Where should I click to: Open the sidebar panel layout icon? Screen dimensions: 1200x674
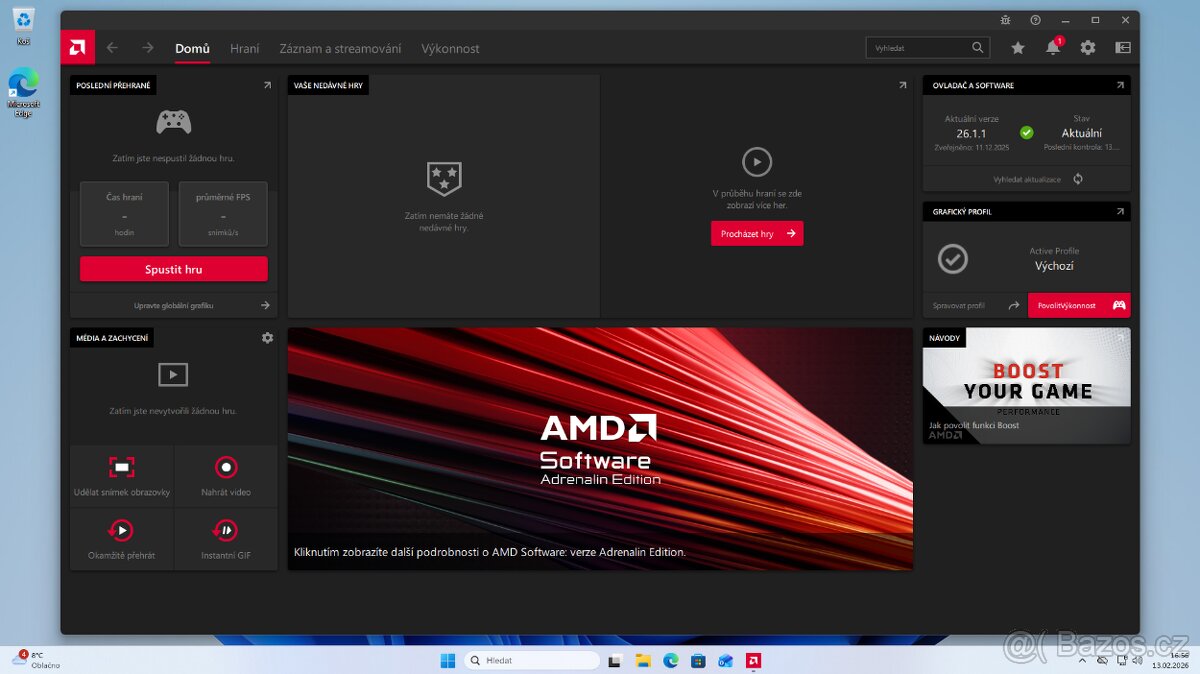click(x=1123, y=48)
